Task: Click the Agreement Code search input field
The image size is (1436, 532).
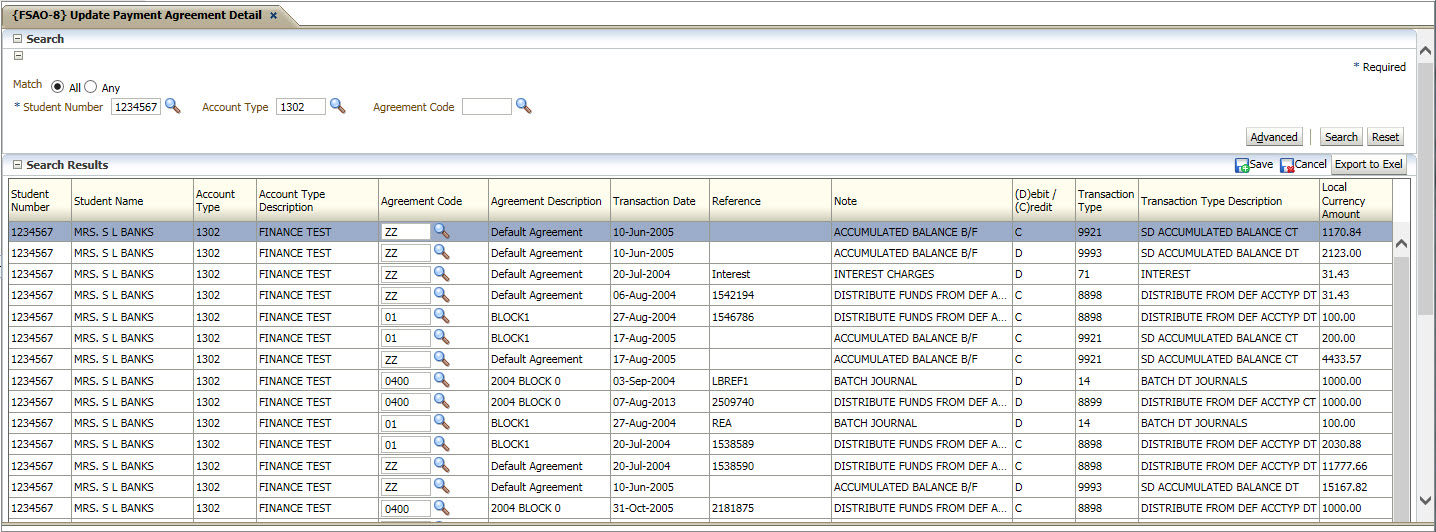Action: tap(486, 107)
